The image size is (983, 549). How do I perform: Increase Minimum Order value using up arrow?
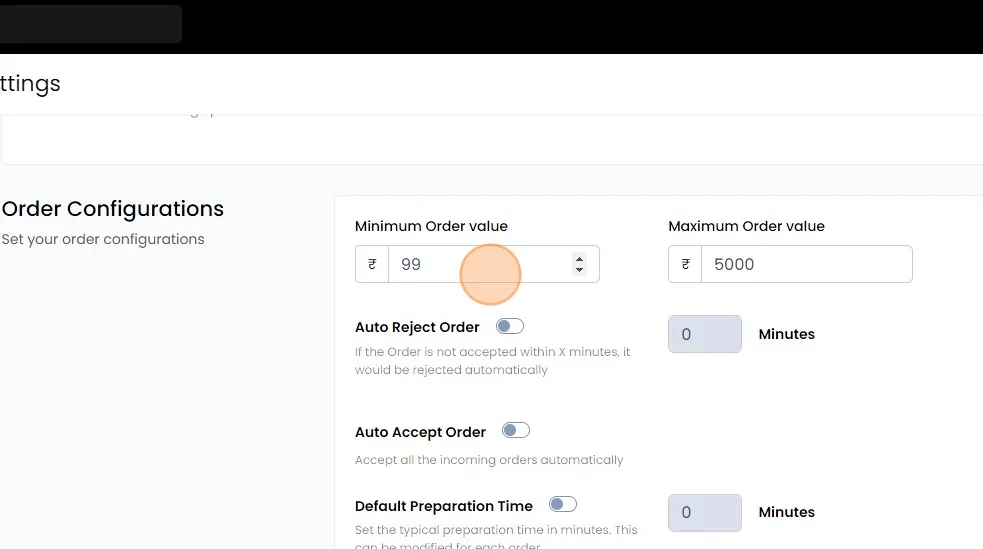click(x=579, y=259)
